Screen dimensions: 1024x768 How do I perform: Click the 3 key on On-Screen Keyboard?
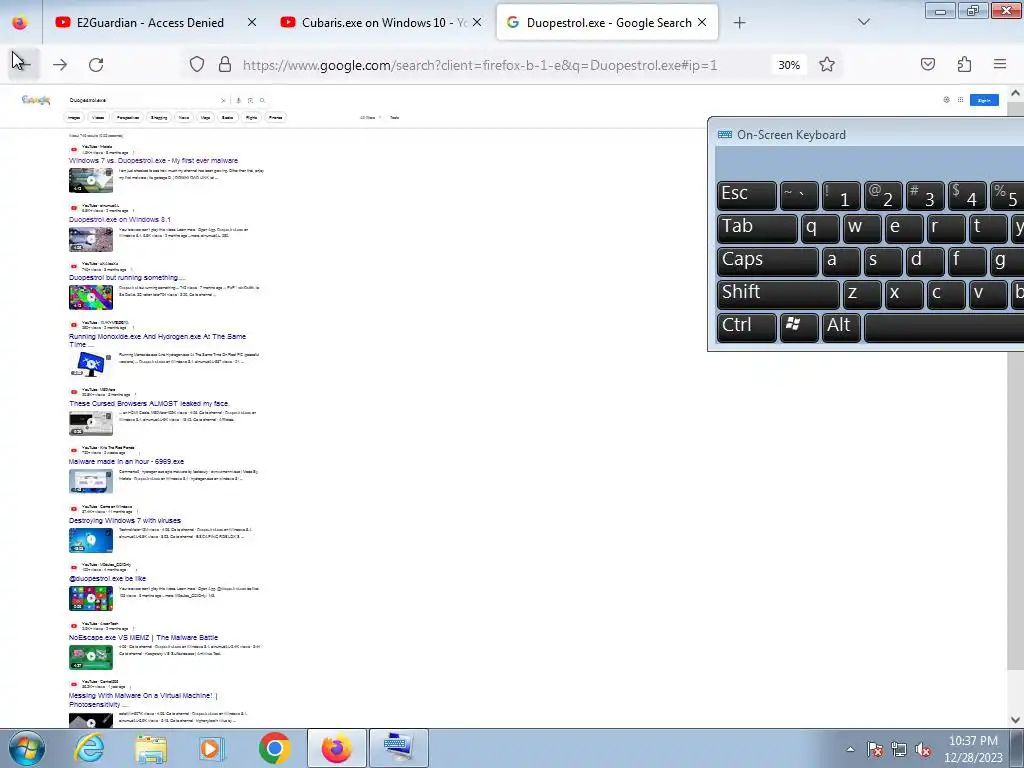click(x=925, y=195)
